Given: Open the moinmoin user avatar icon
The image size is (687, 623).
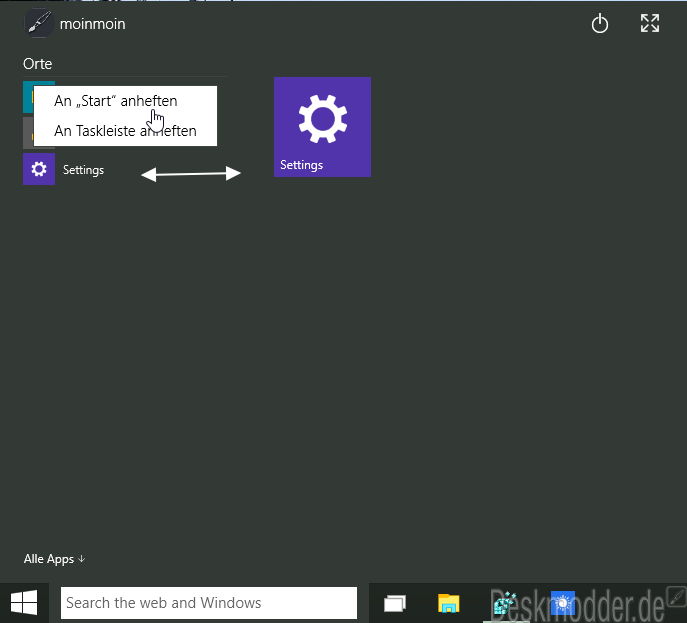Looking at the screenshot, I should tap(39, 24).
